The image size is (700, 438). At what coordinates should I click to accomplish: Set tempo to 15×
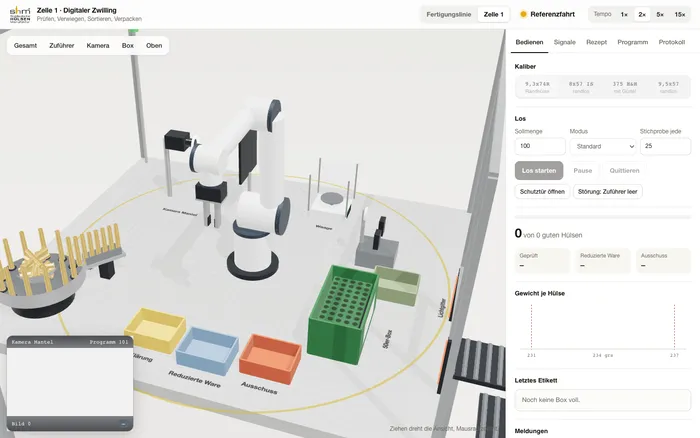(679, 14)
